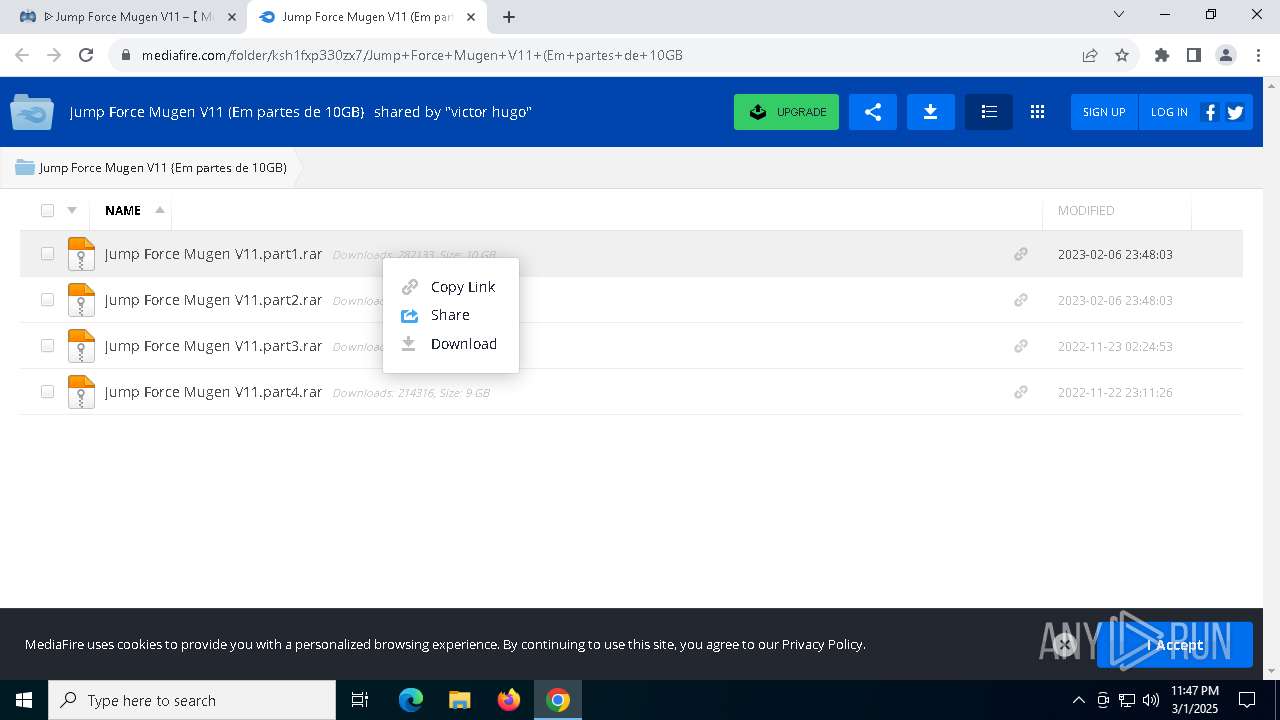Open Task View on taskbar
Image resolution: width=1280 pixels, height=720 pixels.
pos(360,700)
